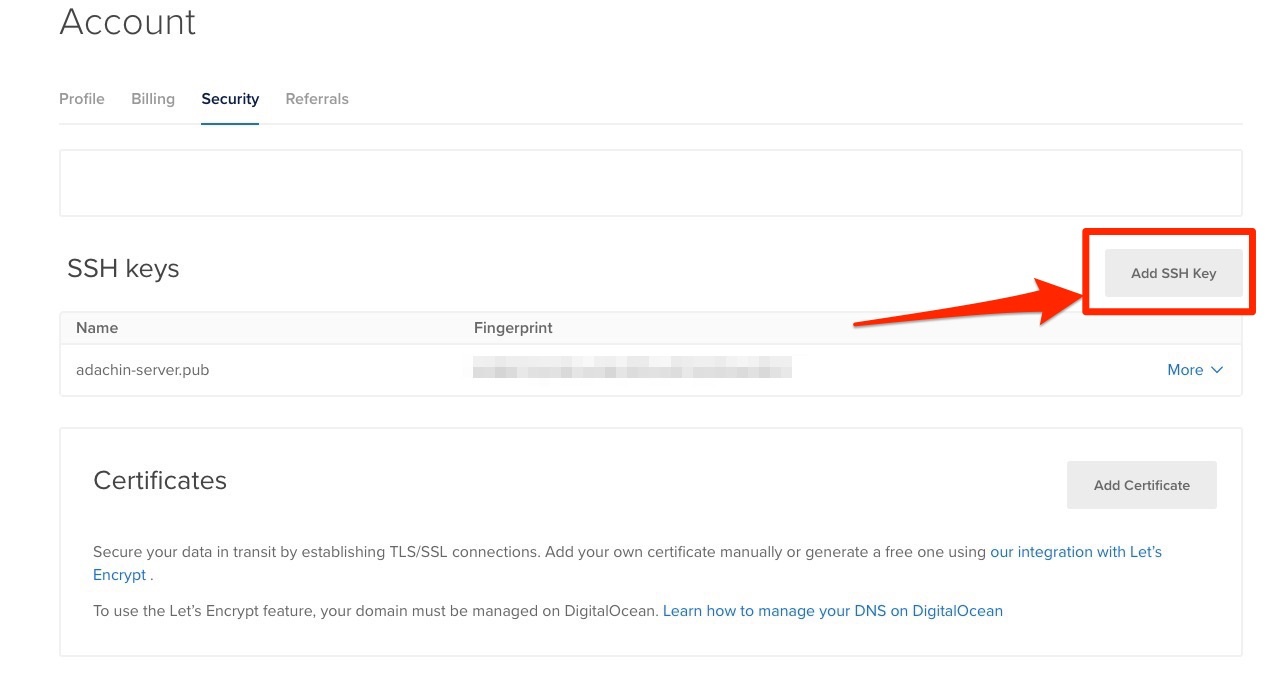Select the adachin-server.pub key name

(142, 370)
